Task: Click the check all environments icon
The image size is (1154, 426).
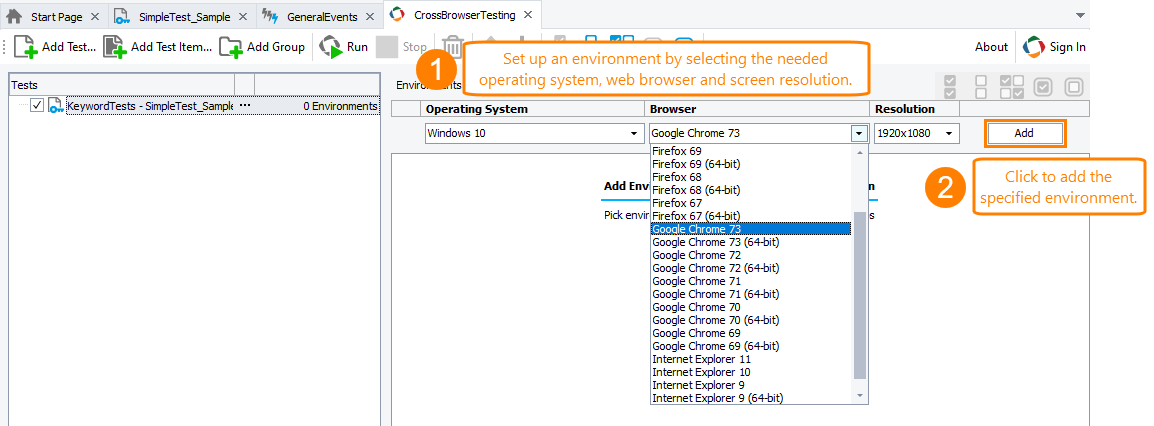Action: [x=950, y=87]
